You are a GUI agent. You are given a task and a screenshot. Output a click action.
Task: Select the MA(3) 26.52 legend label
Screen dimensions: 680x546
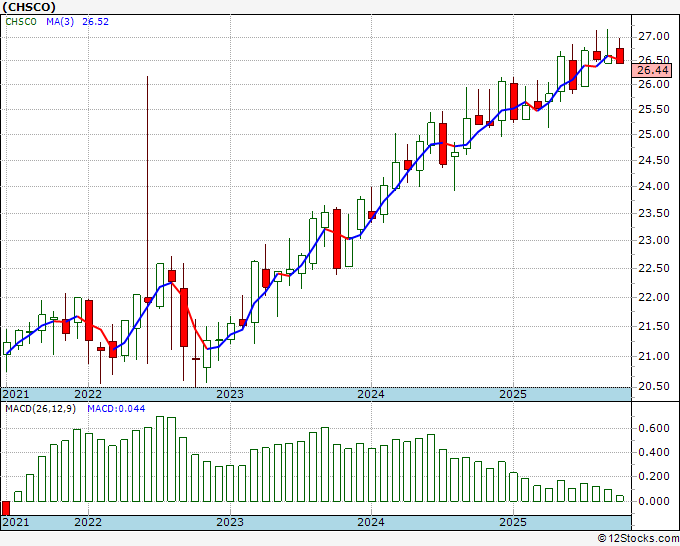pos(78,22)
